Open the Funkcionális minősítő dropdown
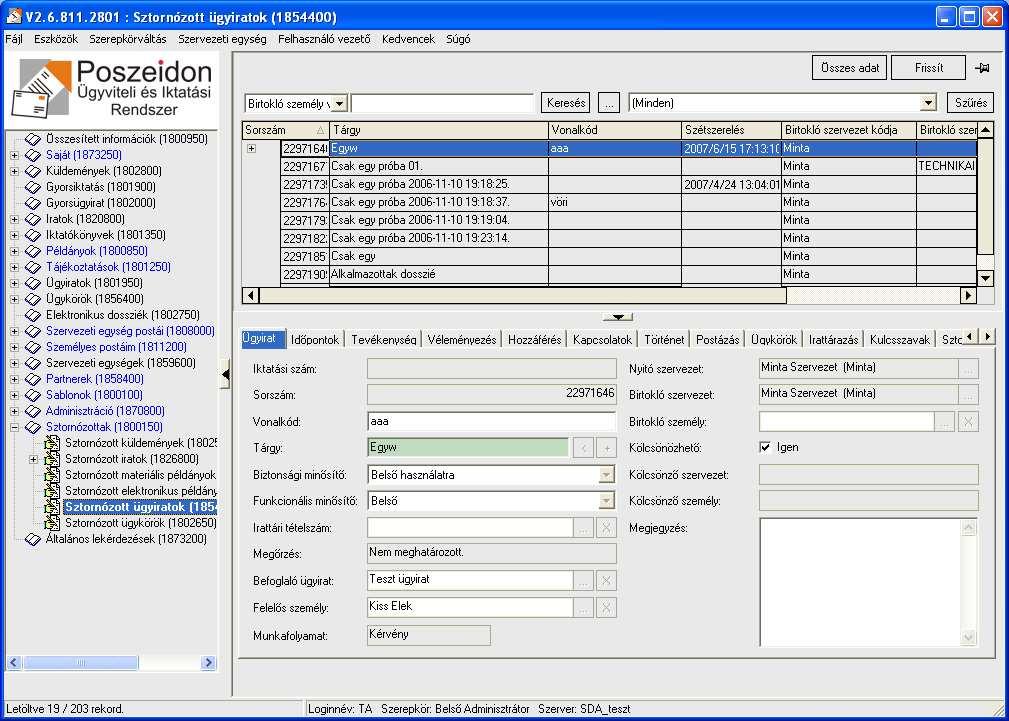The height and width of the screenshot is (721, 1009). [607, 501]
